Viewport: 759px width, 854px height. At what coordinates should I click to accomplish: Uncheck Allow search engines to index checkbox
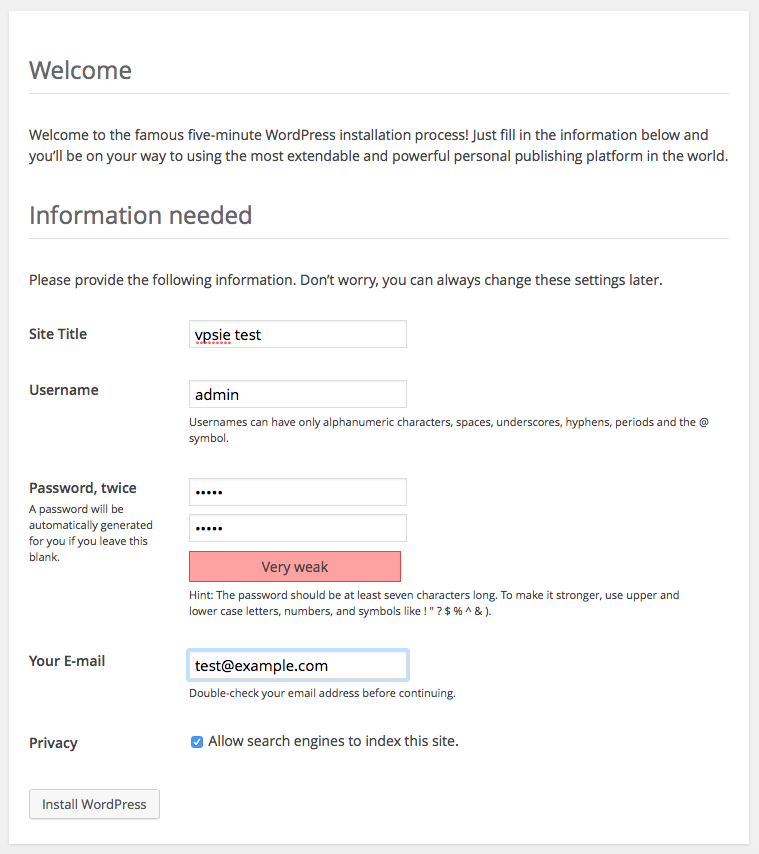(x=197, y=742)
